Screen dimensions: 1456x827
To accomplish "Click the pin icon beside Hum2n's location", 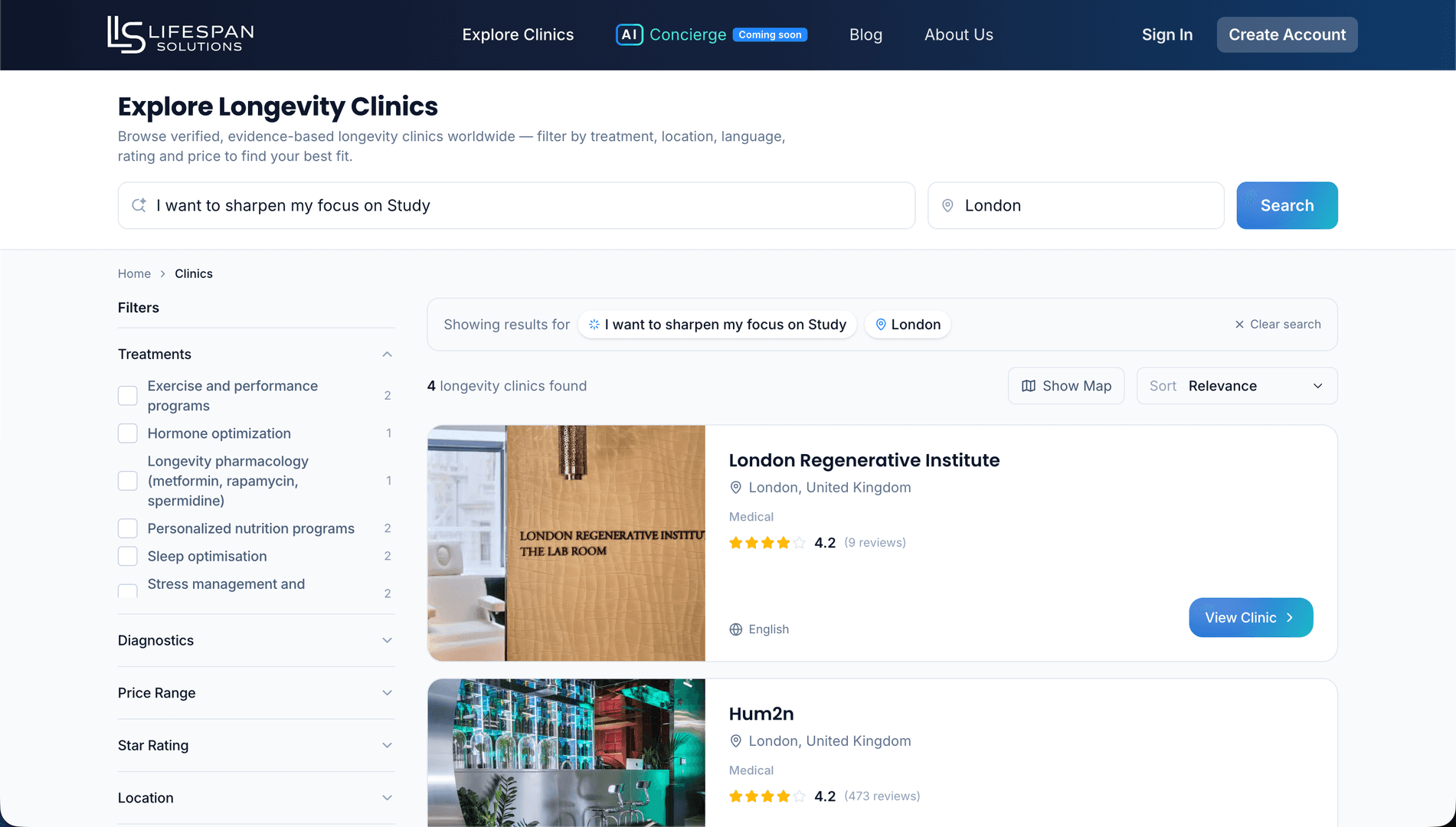I will point(735,741).
